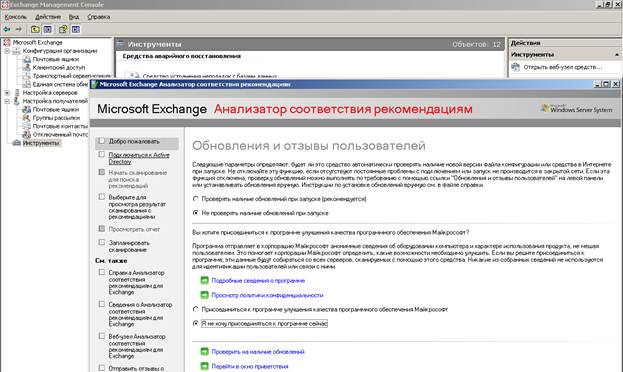
Task: Open Просмотр политики конфиденциальности link
Action: click(267, 295)
